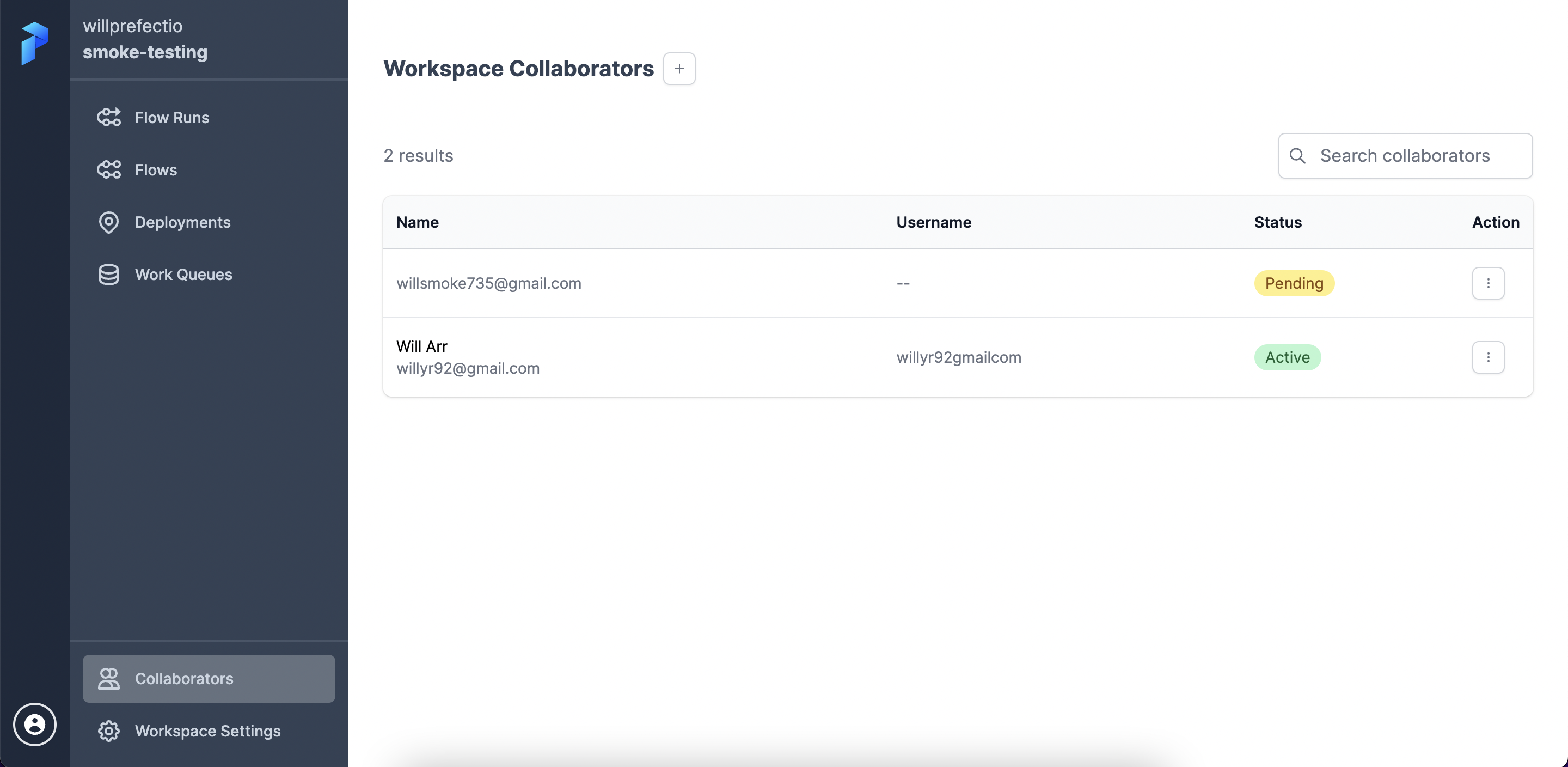Click the Prefect logo icon

(x=34, y=42)
